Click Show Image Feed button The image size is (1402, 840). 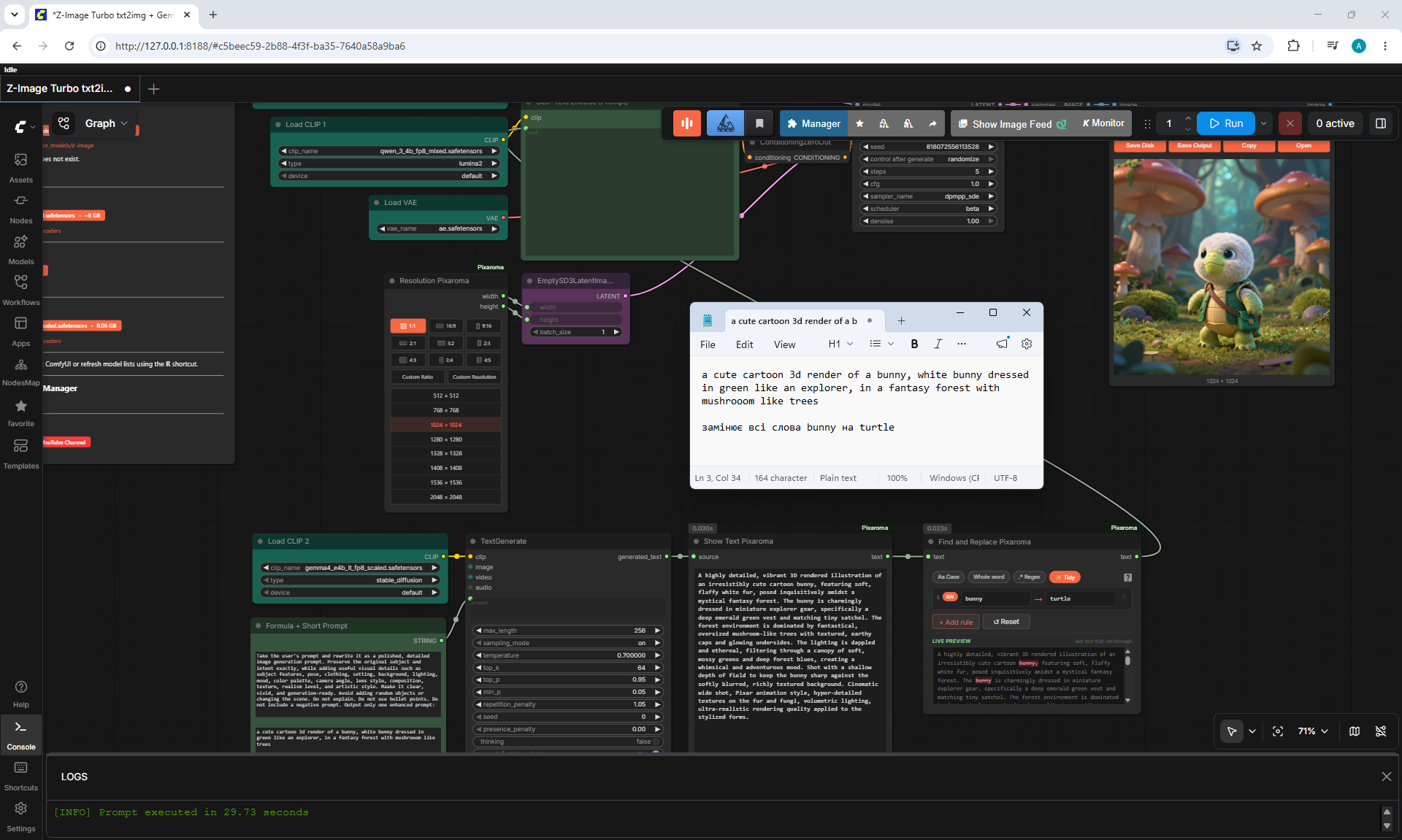[x=1011, y=123]
